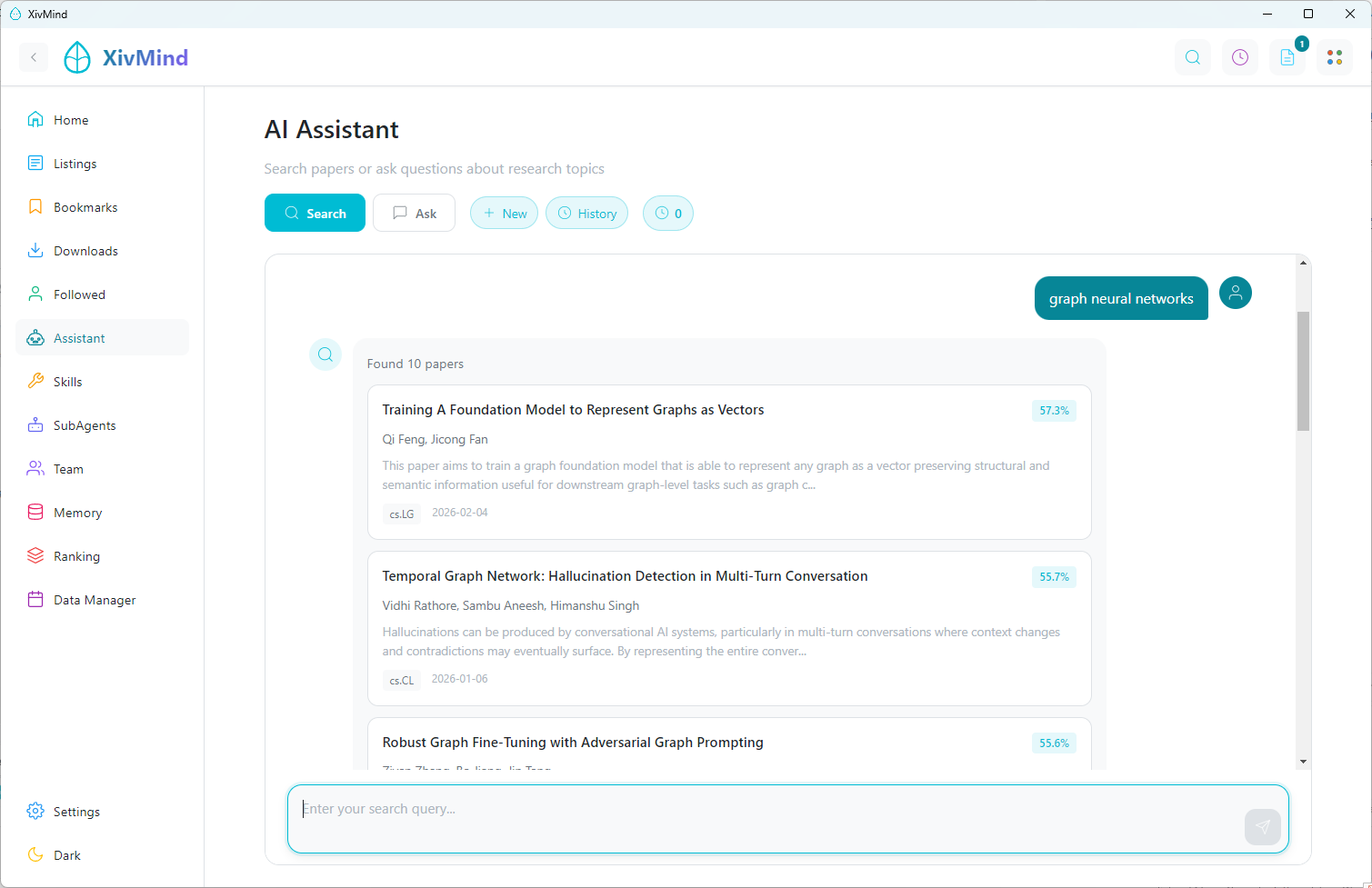Click the Skills wrench icon

click(x=35, y=382)
